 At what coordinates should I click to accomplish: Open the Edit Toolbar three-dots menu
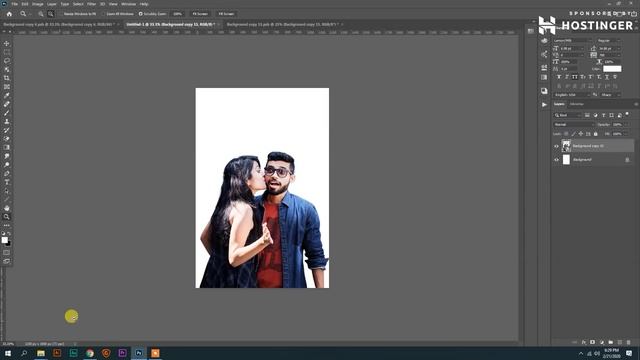(7, 225)
